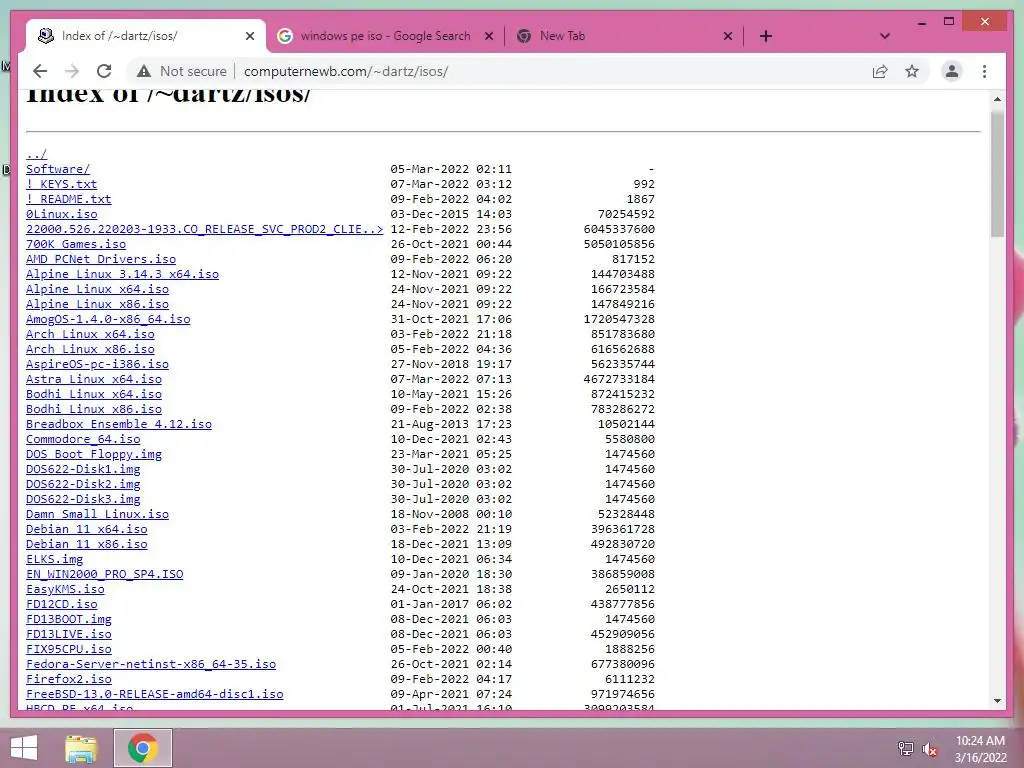Click the Chrome icon in the taskbar
The width and height of the screenshot is (1024, 768).
click(x=143, y=748)
